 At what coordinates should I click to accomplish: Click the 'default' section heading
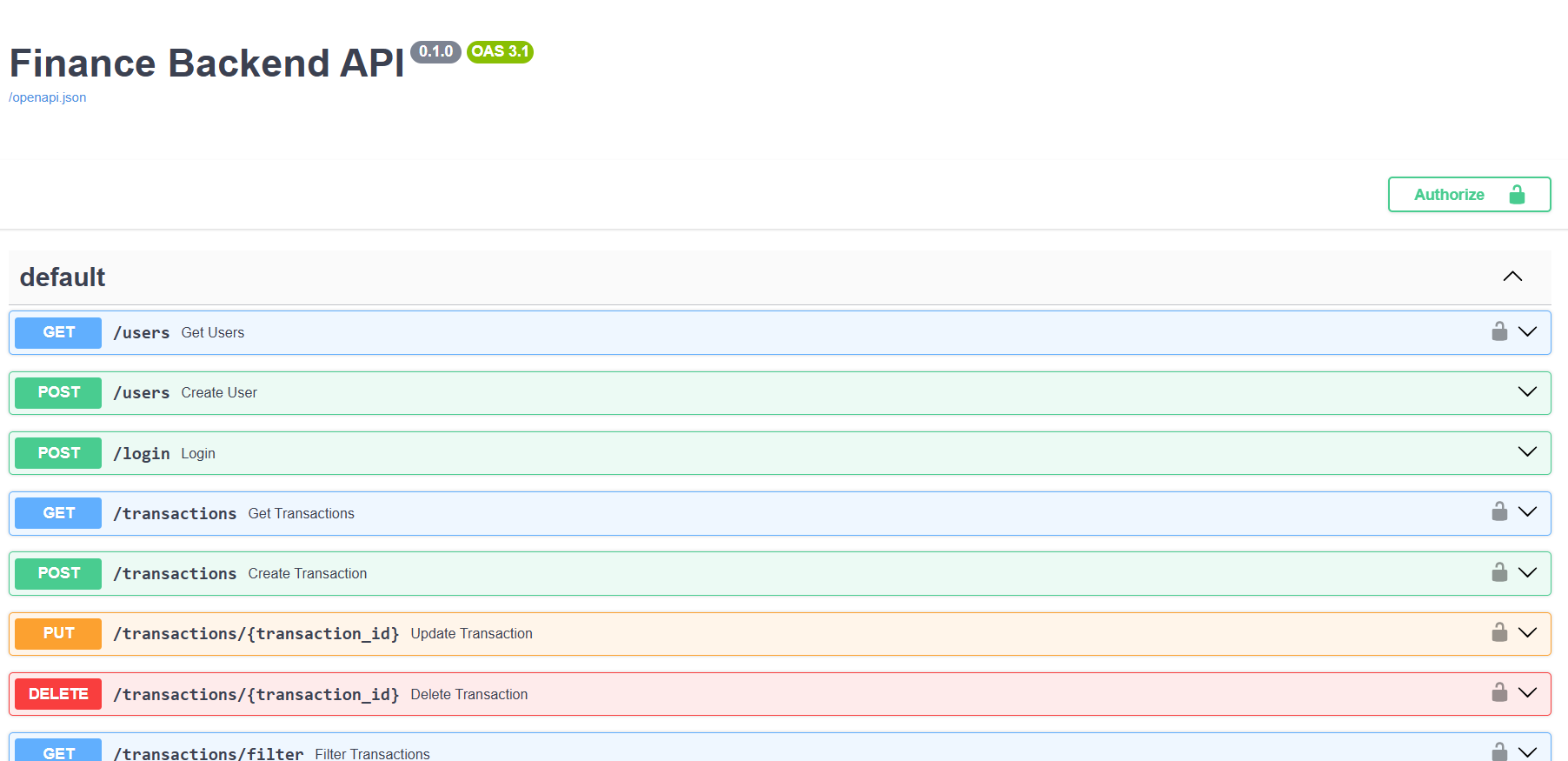tap(63, 277)
